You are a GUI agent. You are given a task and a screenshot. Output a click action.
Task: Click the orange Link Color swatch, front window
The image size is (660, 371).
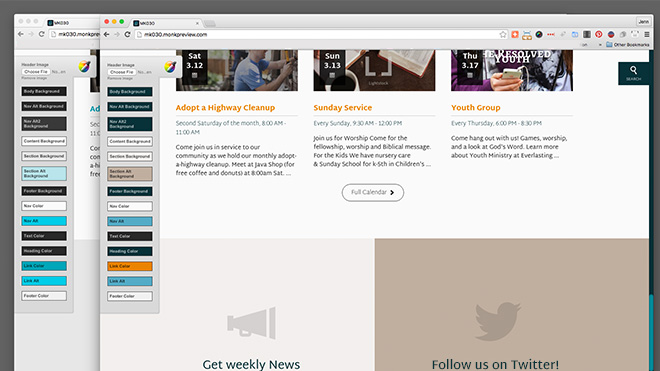click(x=130, y=266)
